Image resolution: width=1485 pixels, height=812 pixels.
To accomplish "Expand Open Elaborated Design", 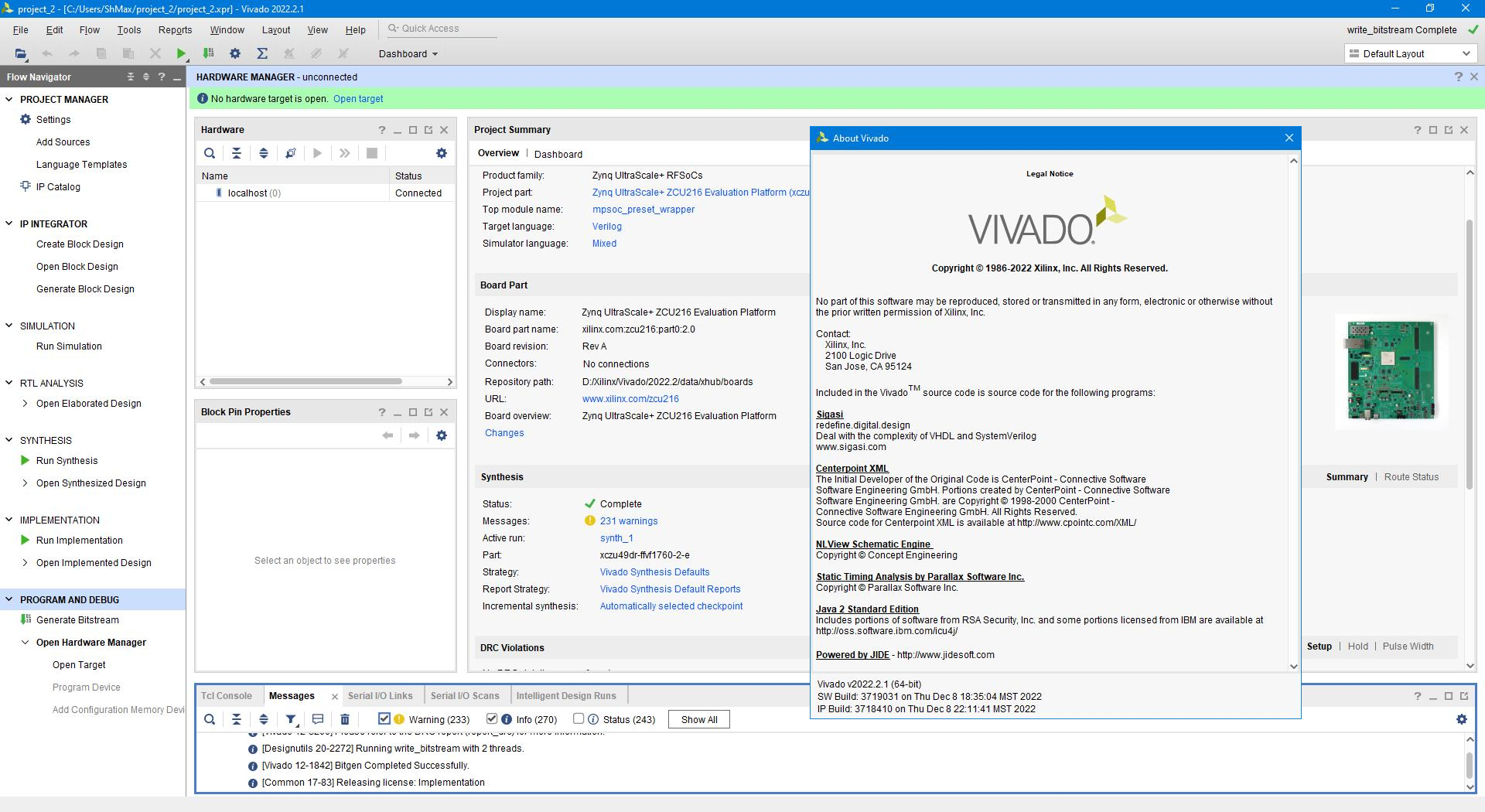I will click(26, 404).
